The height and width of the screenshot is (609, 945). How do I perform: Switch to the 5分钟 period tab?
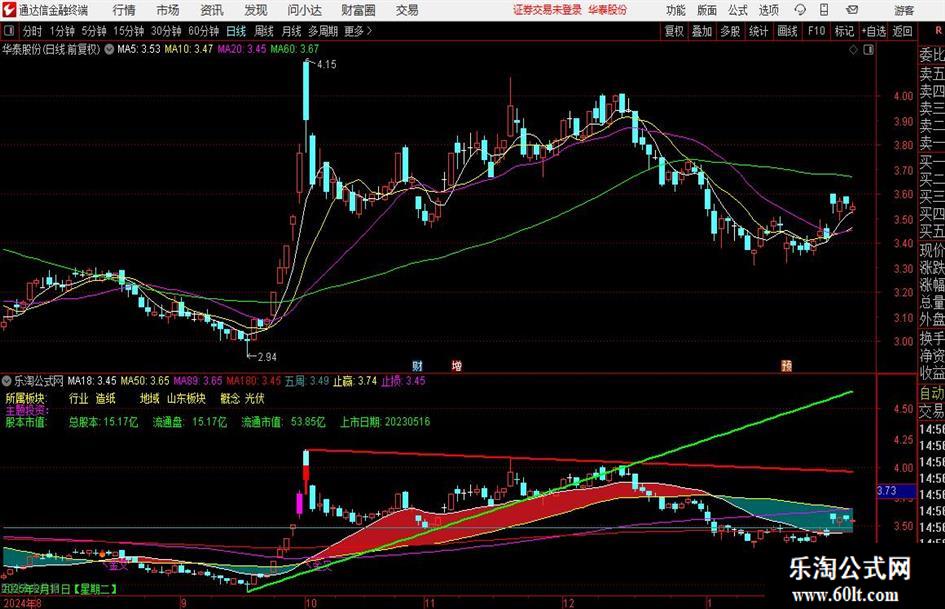[x=94, y=31]
